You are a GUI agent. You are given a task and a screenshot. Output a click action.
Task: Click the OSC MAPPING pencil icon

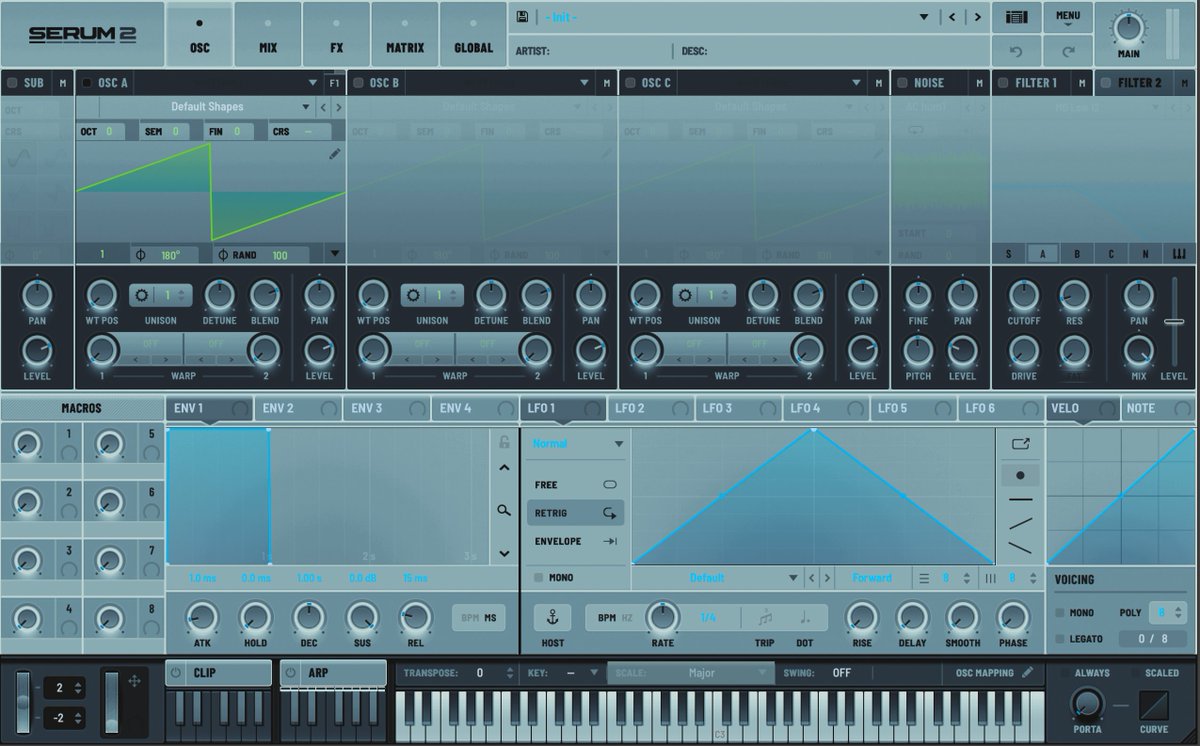(x=1027, y=673)
